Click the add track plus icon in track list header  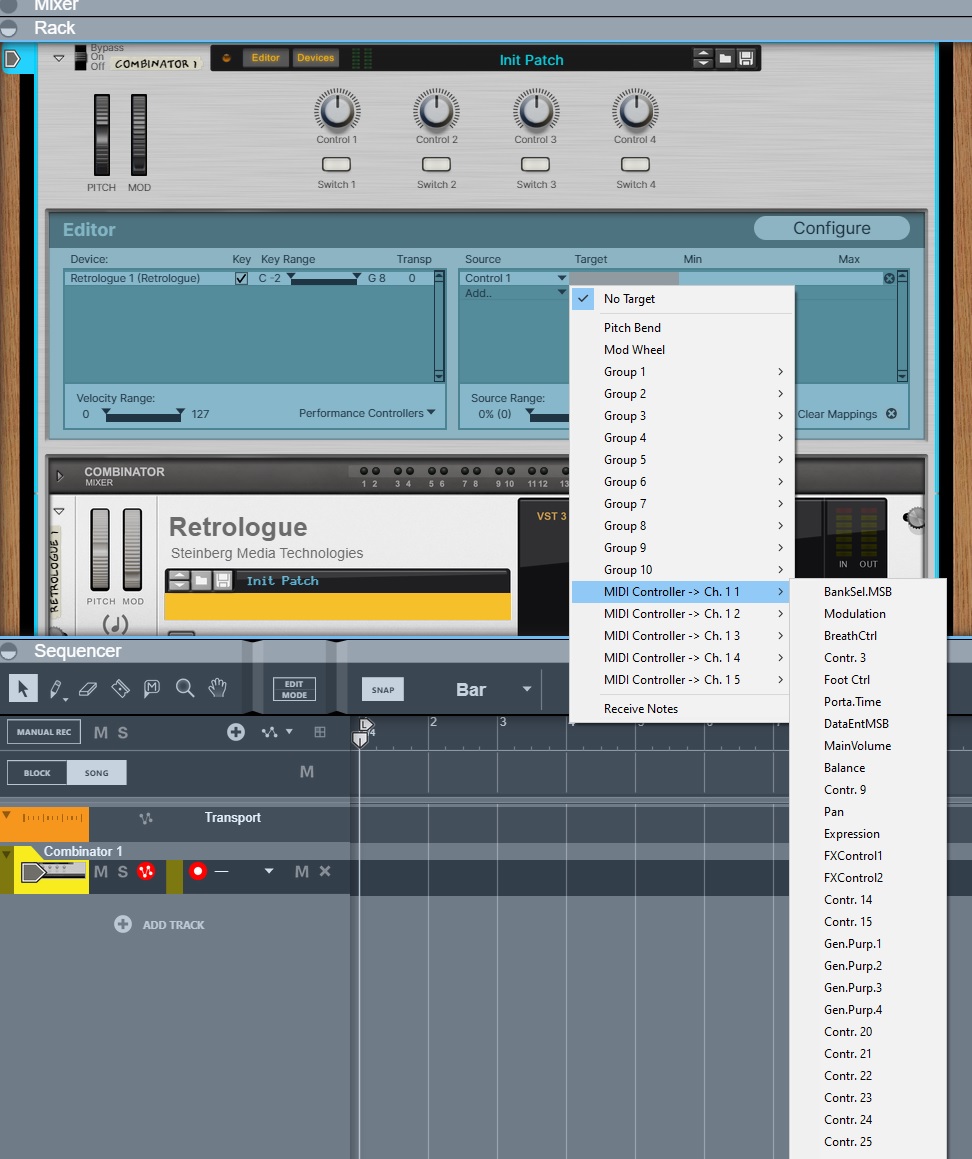tap(236, 732)
